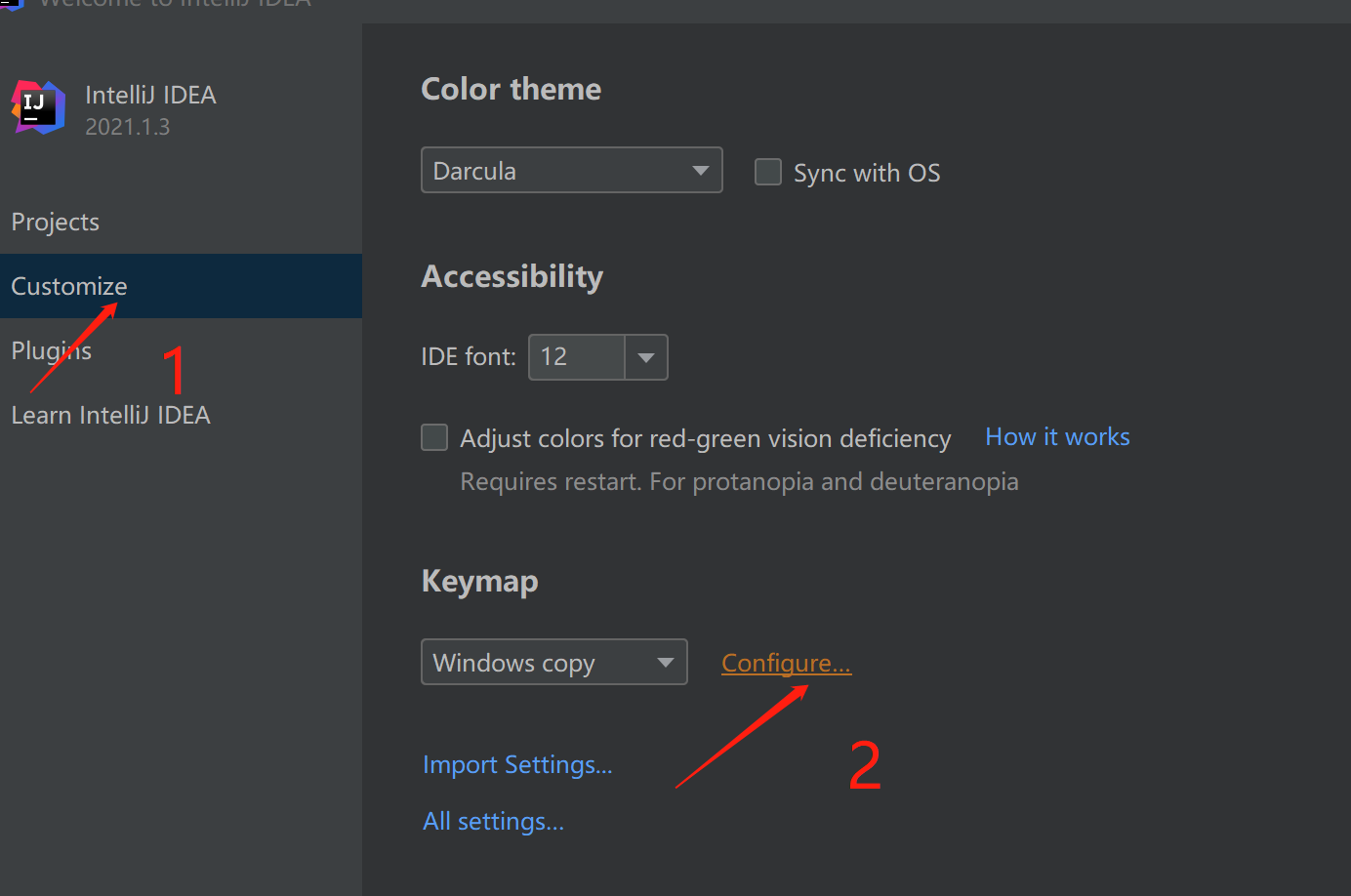
Task: Open the Windows copy keymap dropdown
Action: point(553,662)
